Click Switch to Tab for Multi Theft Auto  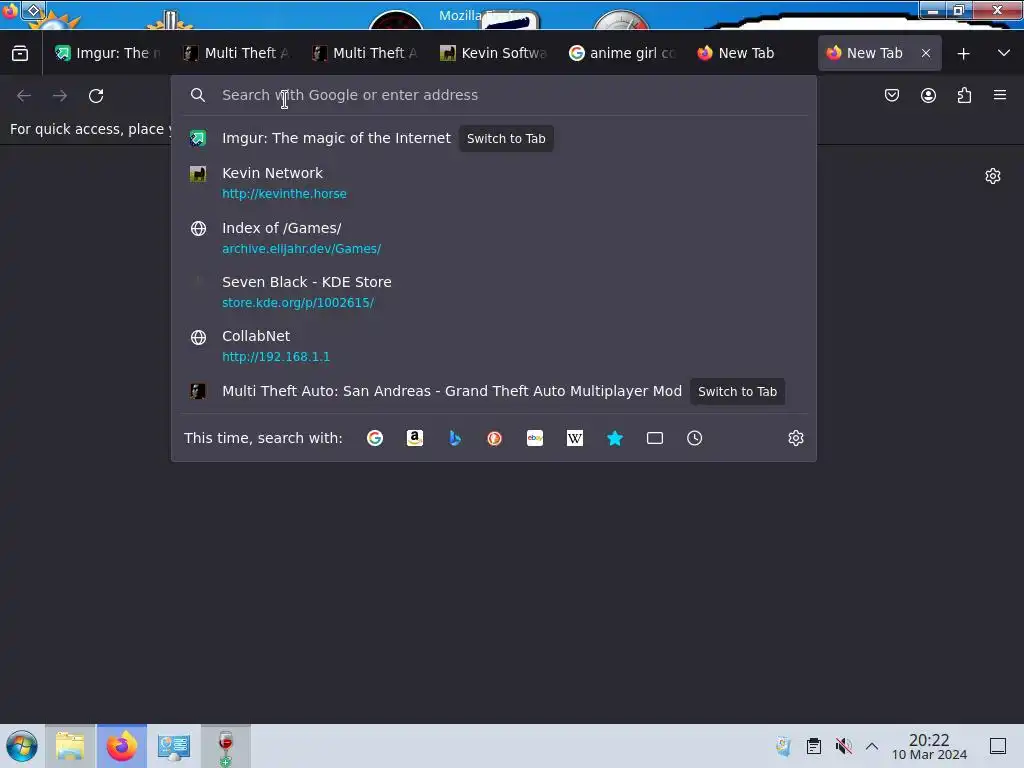click(x=737, y=392)
